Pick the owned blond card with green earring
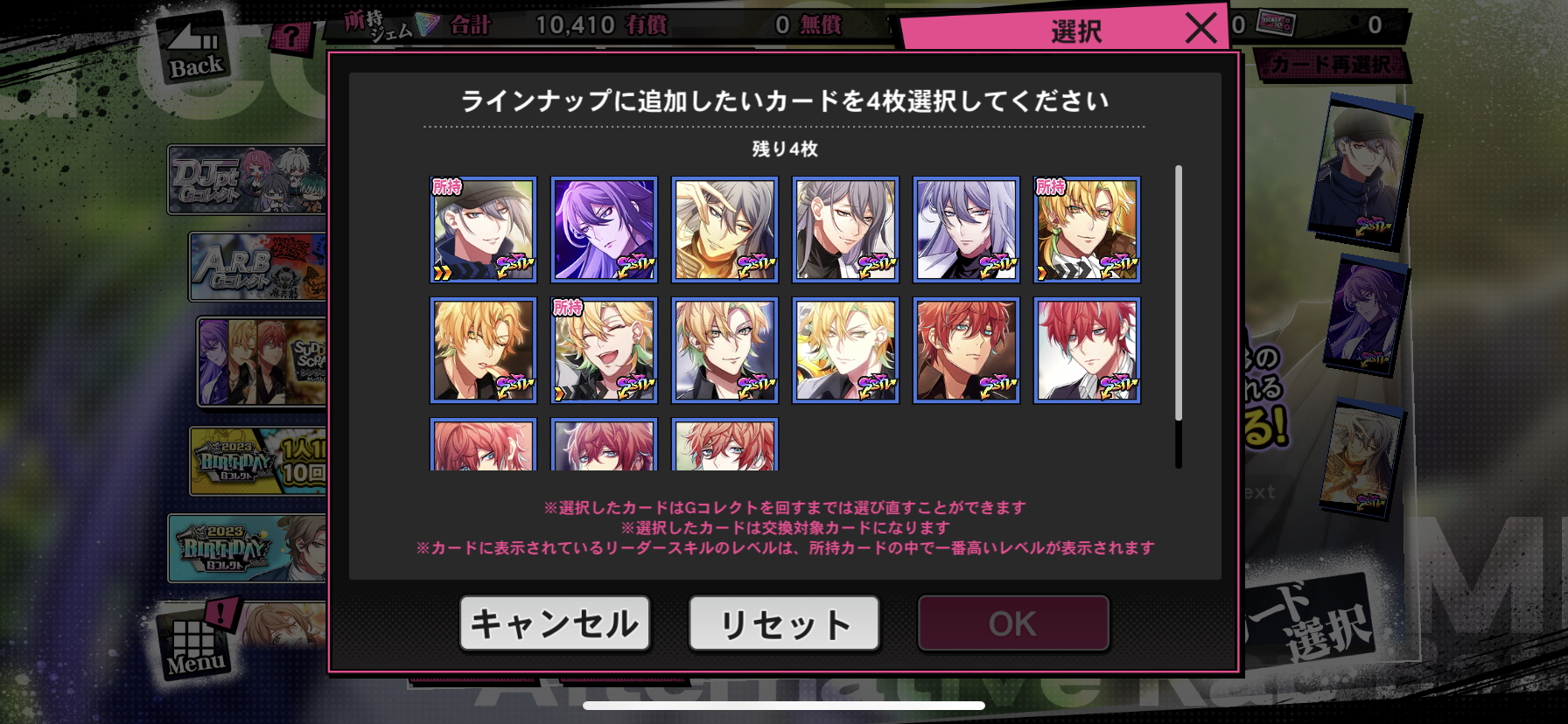Screen dimensions: 1568x724 pyautogui.click(x=1087, y=230)
